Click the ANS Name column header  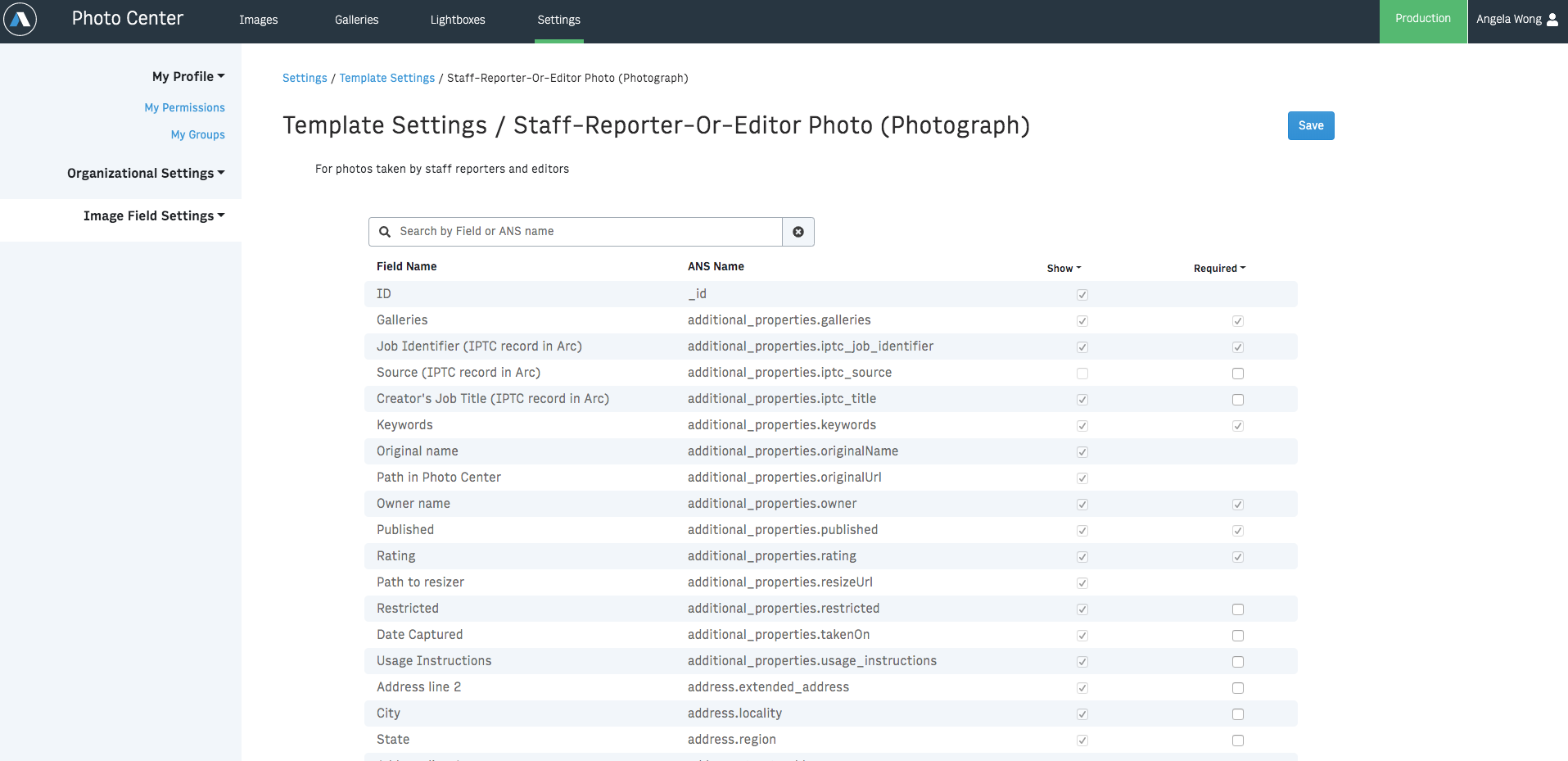point(716,266)
